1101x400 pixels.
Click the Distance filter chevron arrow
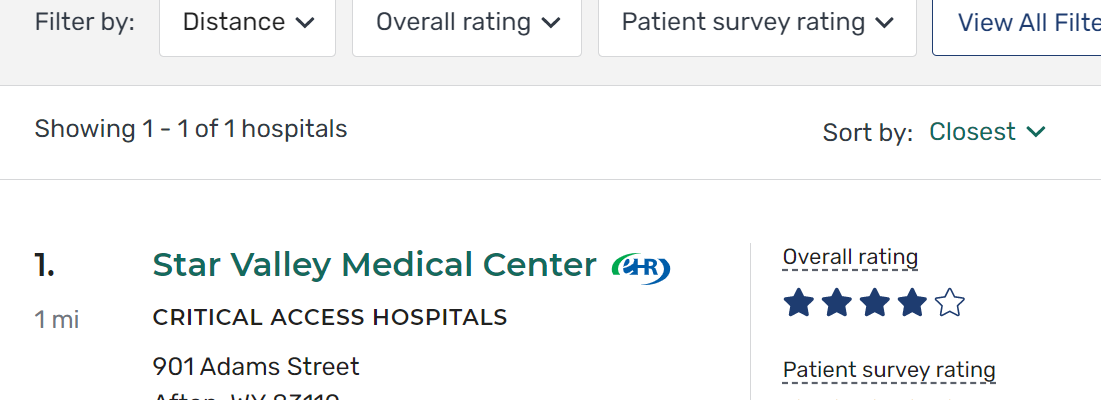click(305, 23)
